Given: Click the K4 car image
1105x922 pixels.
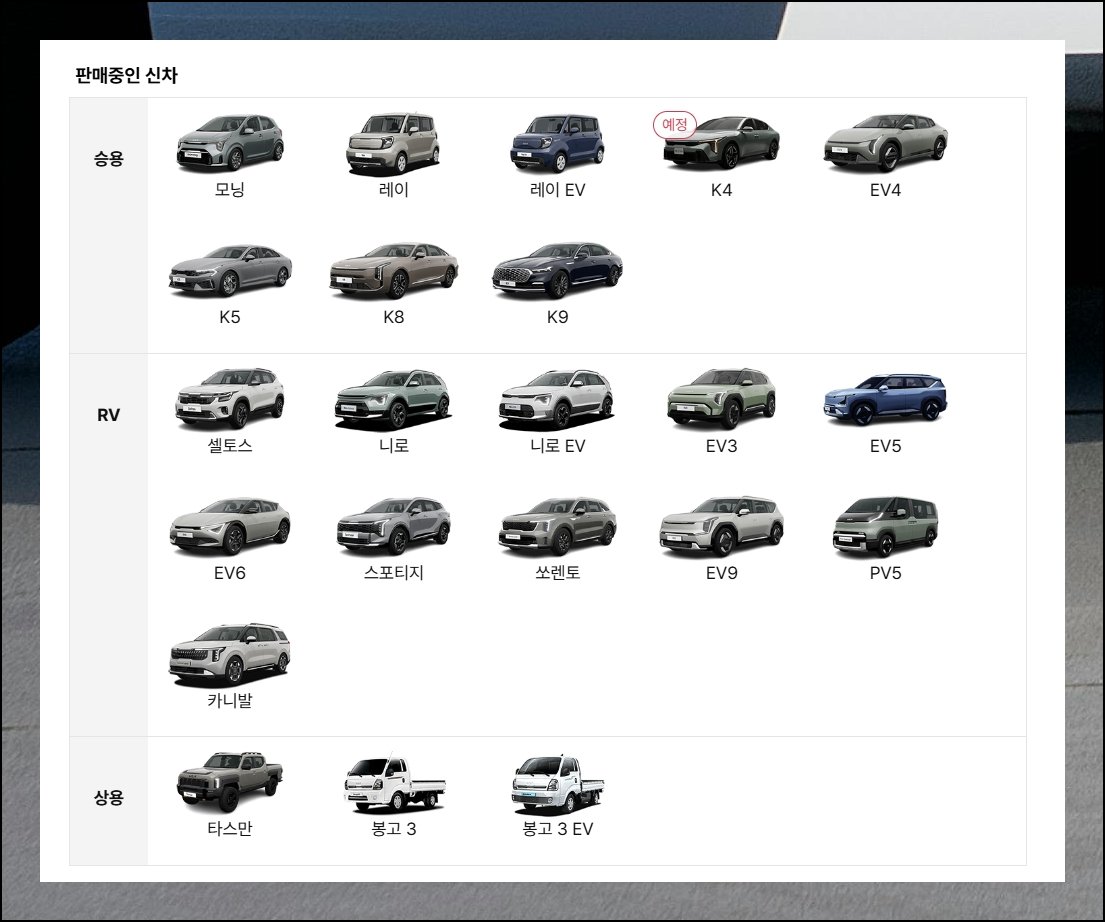Looking at the screenshot, I should click(721, 143).
